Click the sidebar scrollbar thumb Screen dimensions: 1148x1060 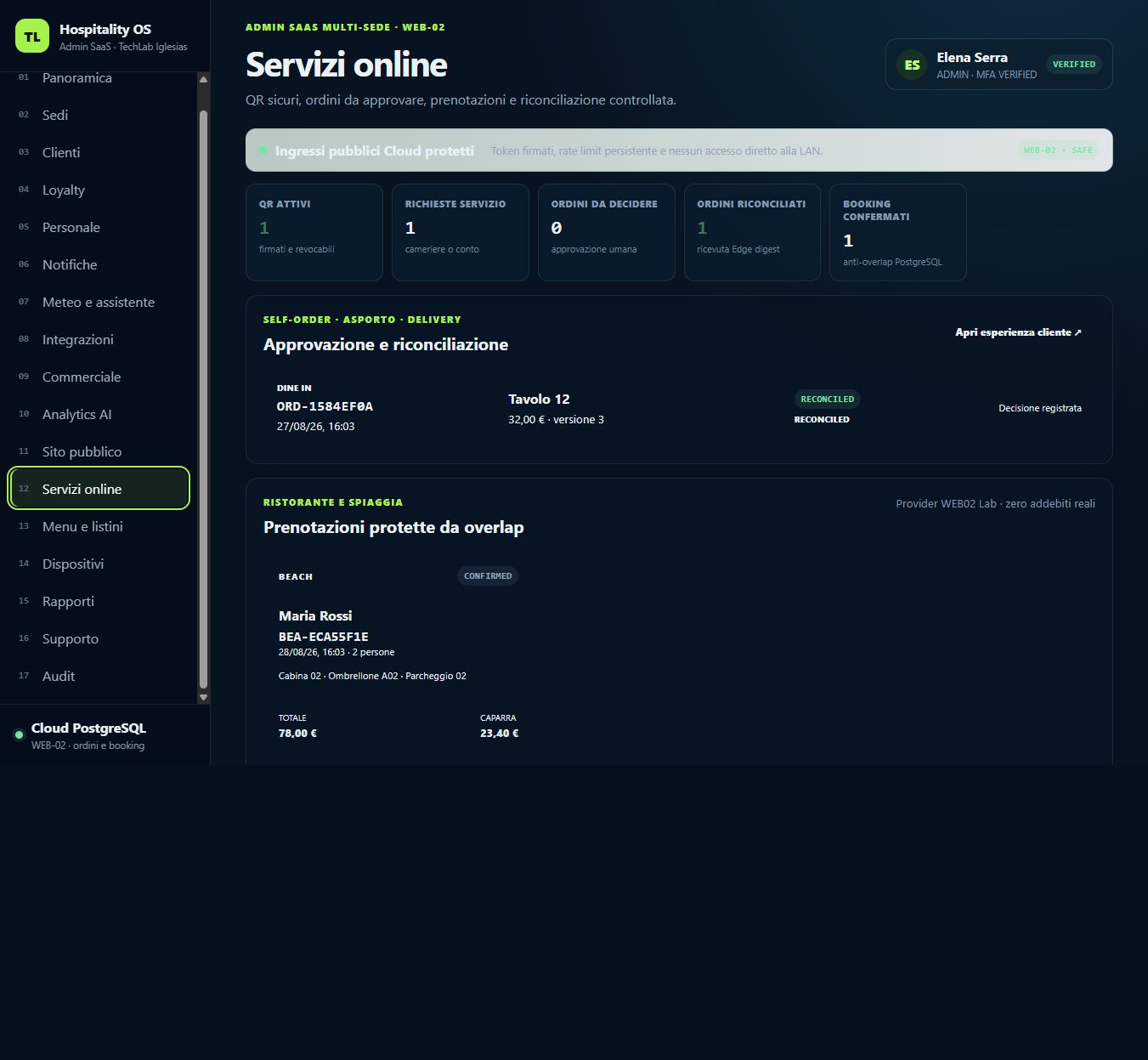click(x=203, y=400)
